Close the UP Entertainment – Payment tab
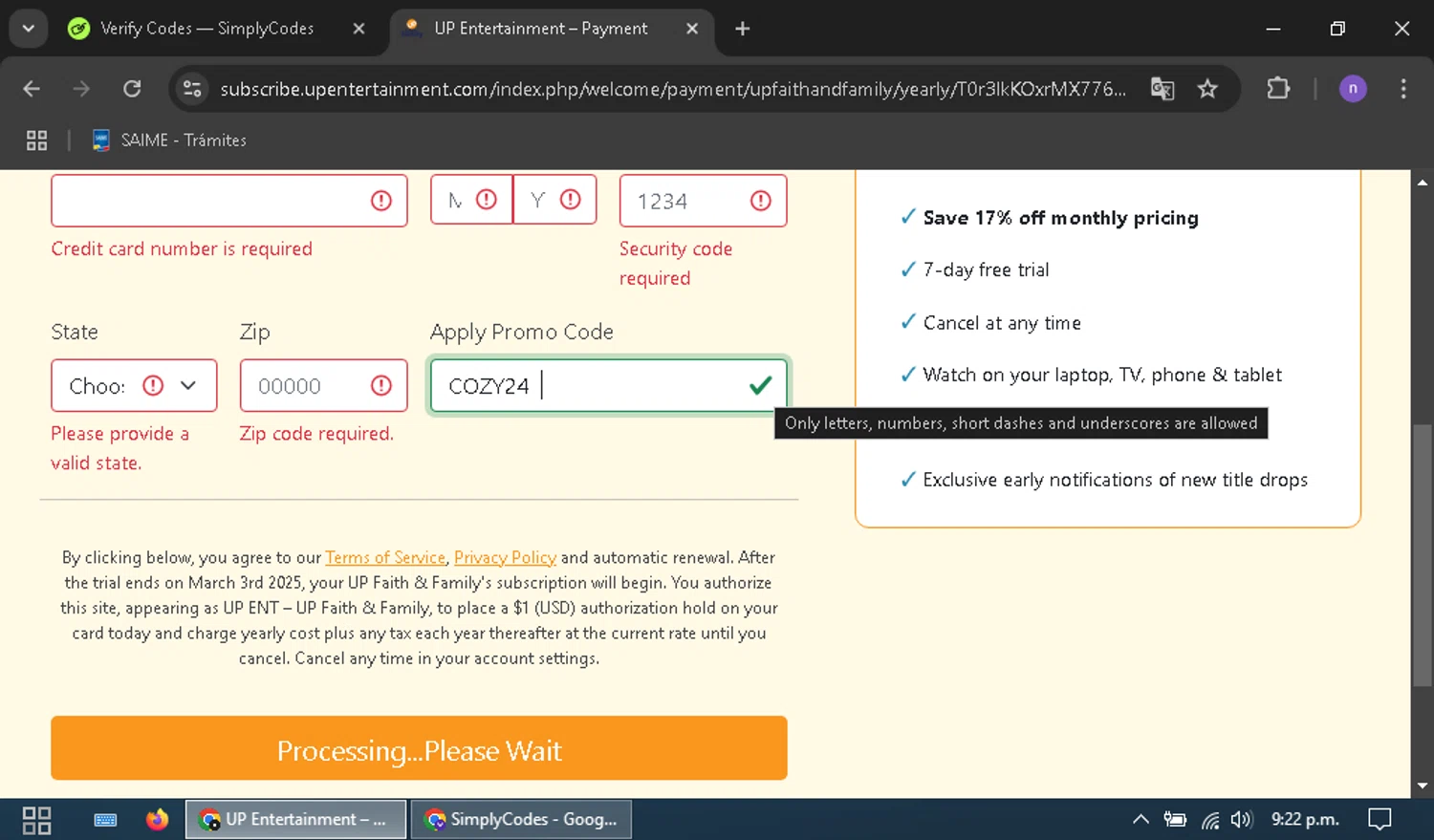1434x840 pixels. coord(692,29)
